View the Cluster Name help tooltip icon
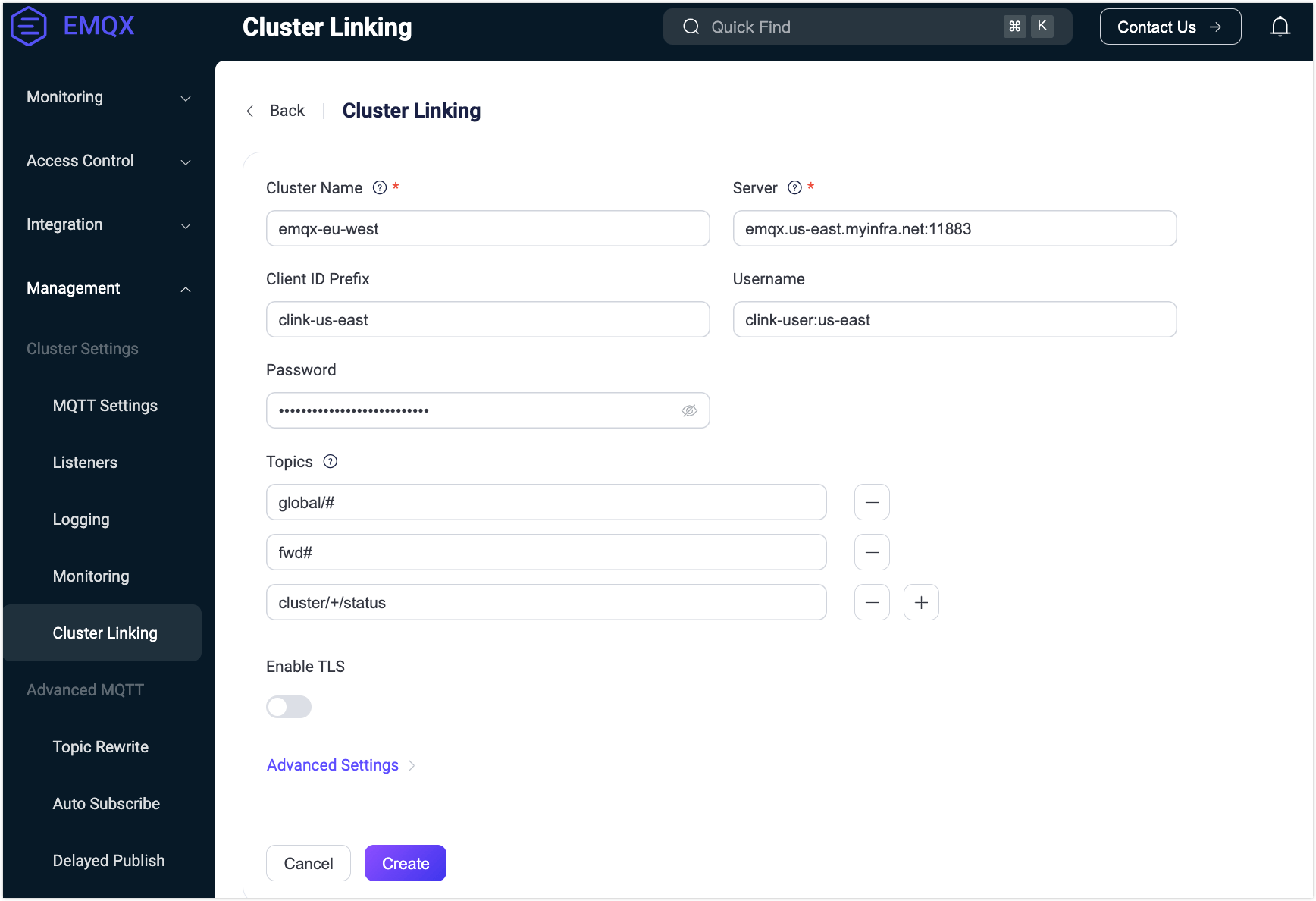This screenshot has width=1316, height=901. click(x=379, y=187)
